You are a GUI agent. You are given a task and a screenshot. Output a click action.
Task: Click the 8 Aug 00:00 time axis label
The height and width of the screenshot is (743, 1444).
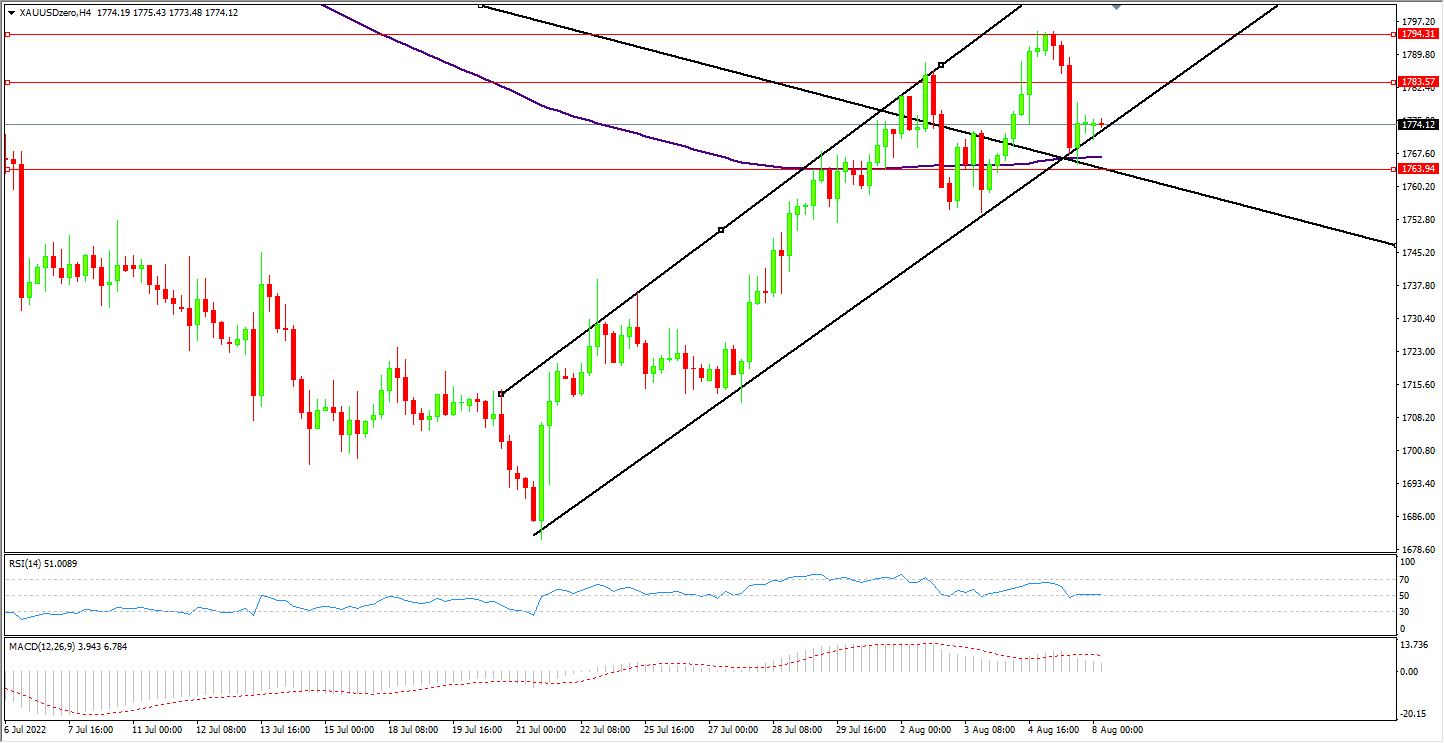point(1117,730)
